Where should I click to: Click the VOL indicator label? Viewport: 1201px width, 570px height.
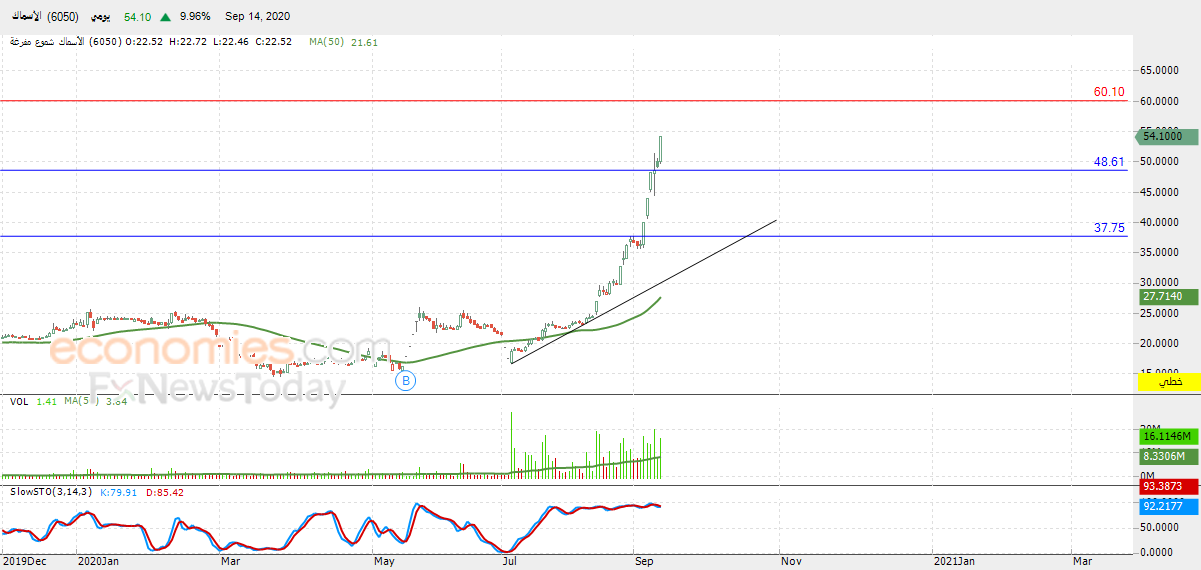[18, 401]
